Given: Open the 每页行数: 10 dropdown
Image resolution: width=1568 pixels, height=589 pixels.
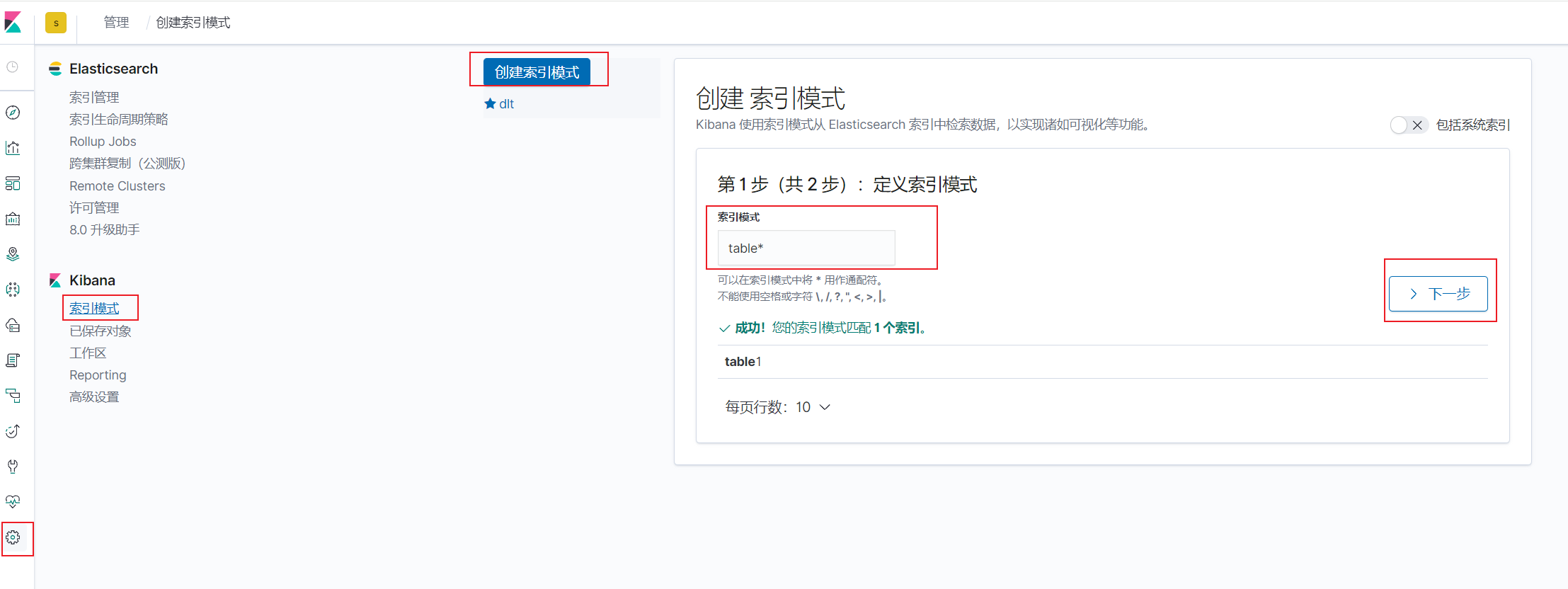Looking at the screenshot, I should point(777,407).
